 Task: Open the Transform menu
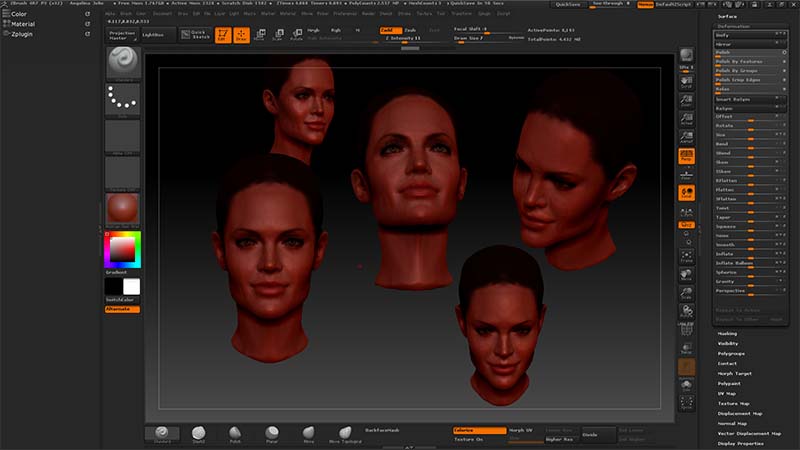pos(461,13)
